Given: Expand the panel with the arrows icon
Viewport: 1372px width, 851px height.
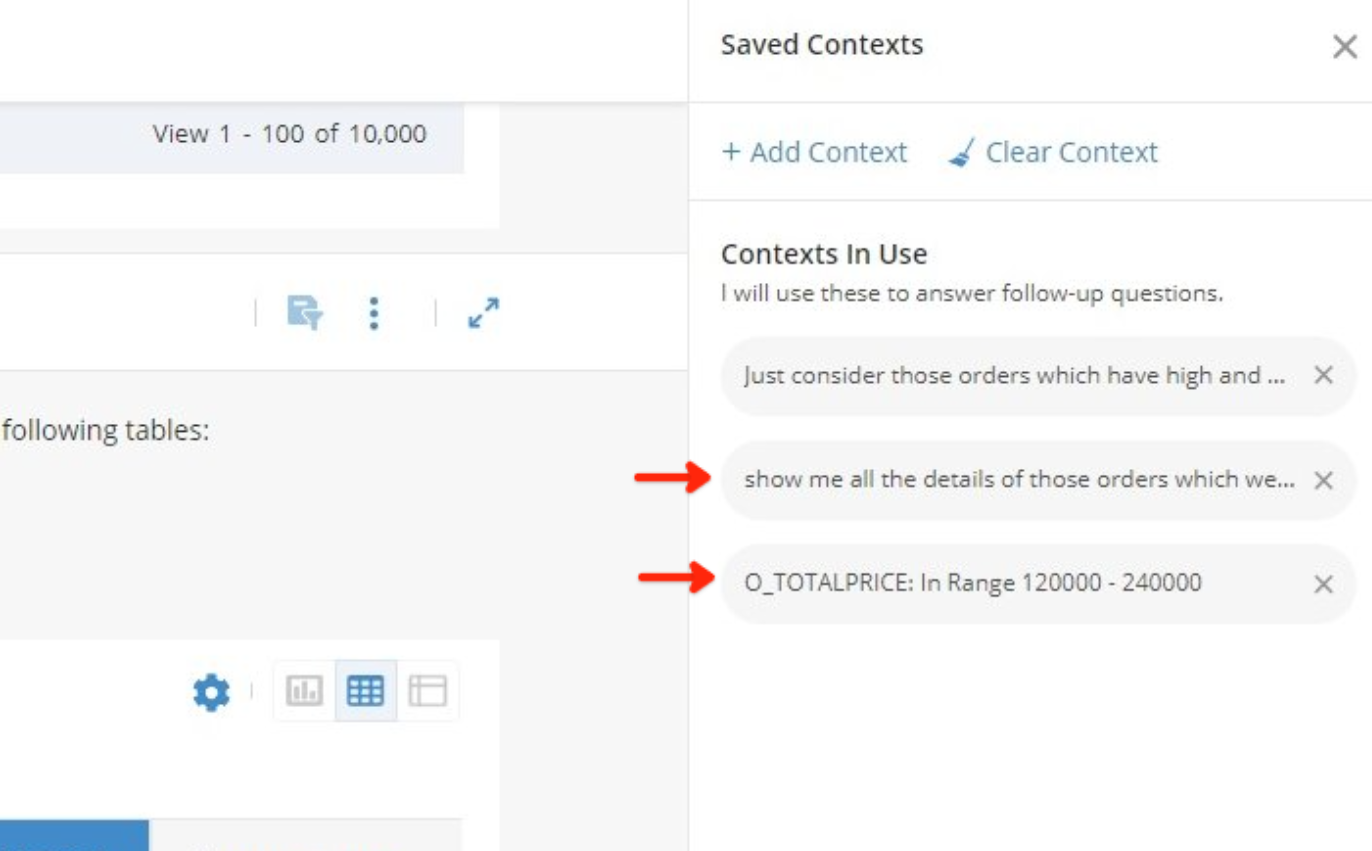Looking at the screenshot, I should (483, 313).
